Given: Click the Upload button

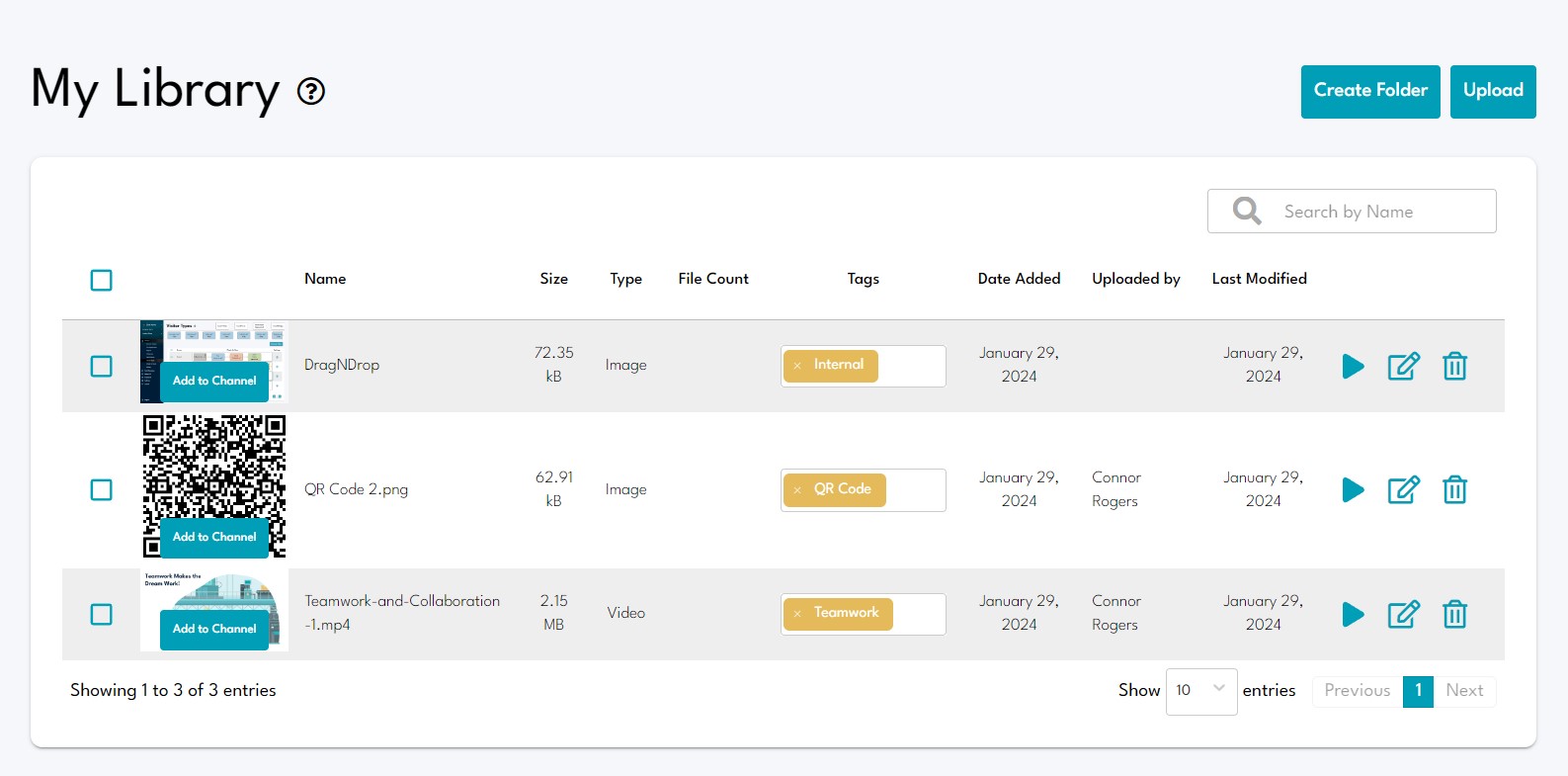Looking at the screenshot, I should point(1493,92).
